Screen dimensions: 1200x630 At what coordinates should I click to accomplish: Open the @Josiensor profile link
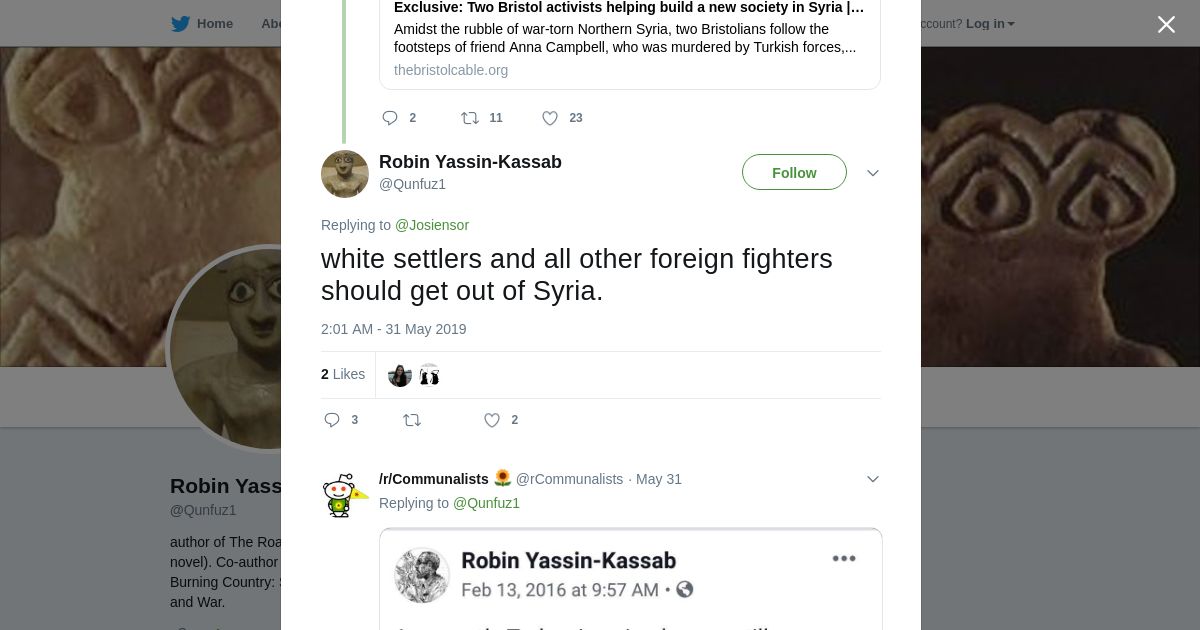point(431,225)
